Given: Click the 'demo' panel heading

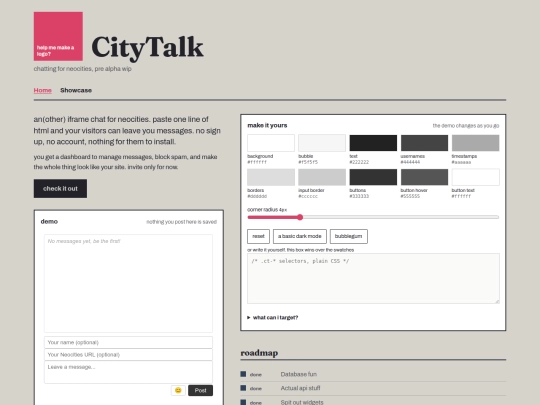Looking at the screenshot, I should coord(49,221).
